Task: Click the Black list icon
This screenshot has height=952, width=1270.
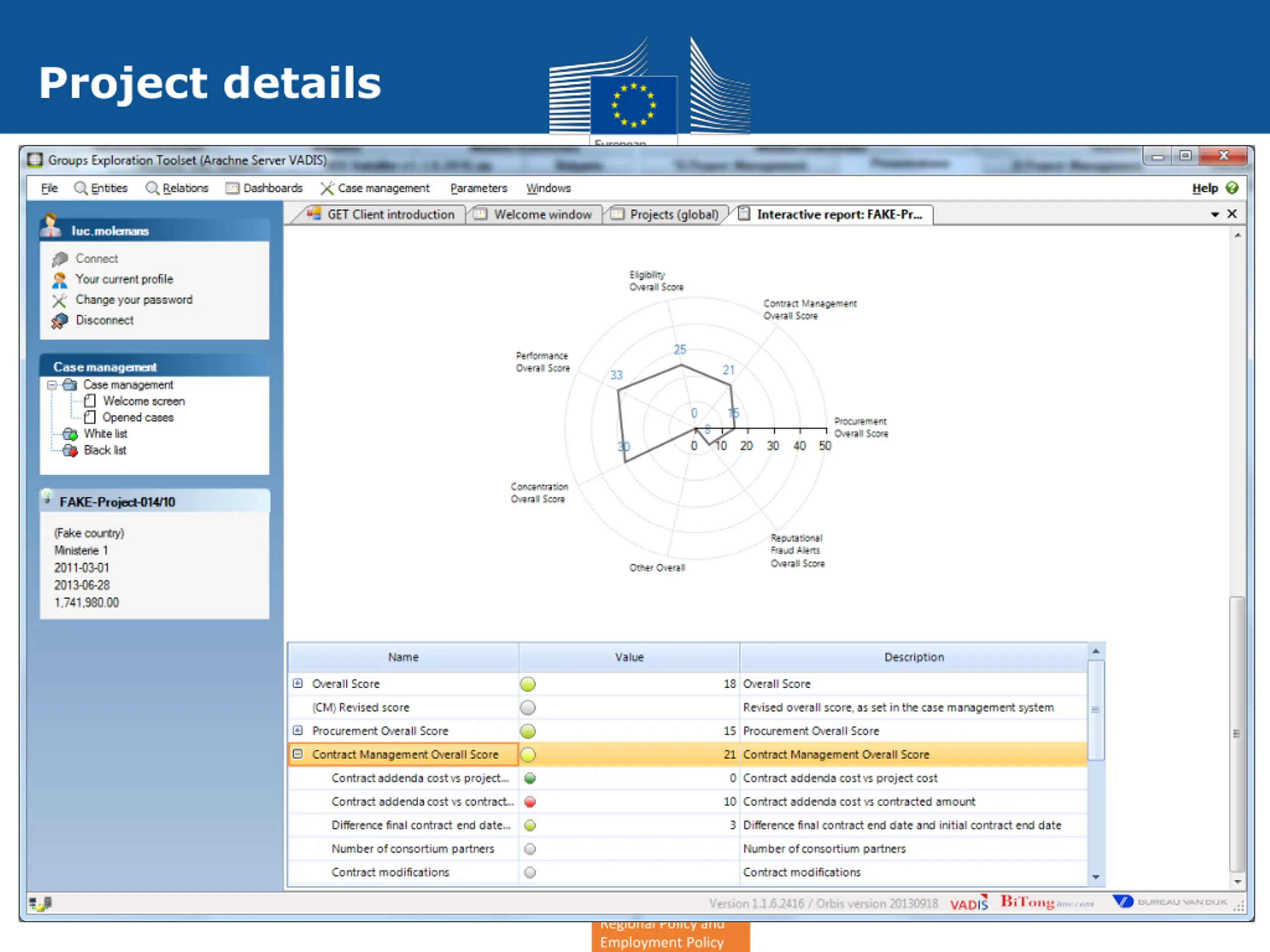Action: 70,450
